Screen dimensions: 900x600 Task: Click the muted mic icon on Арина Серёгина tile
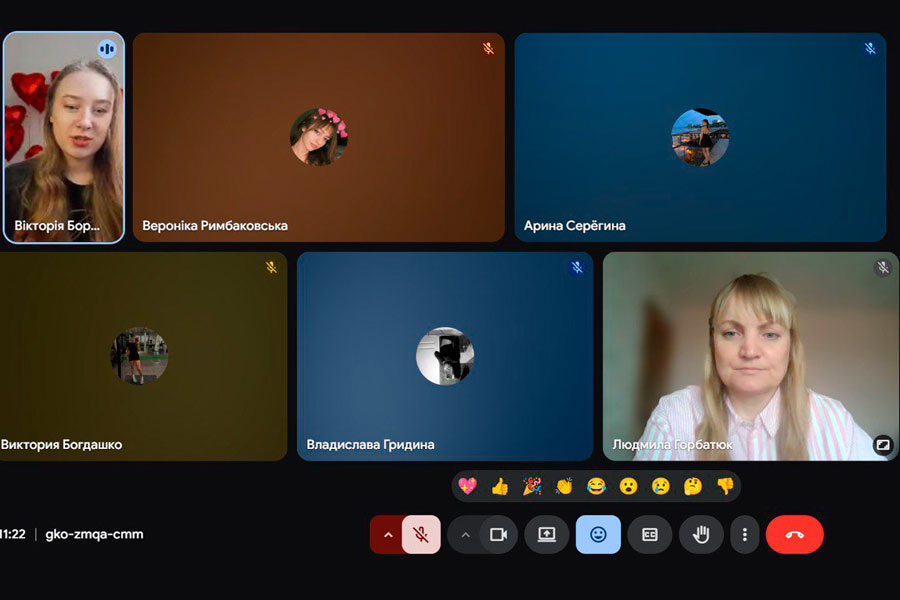coord(870,48)
